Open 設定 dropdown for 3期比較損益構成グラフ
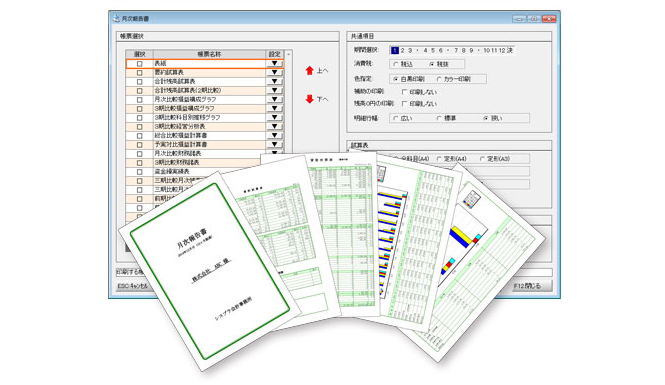 (x=275, y=109)
